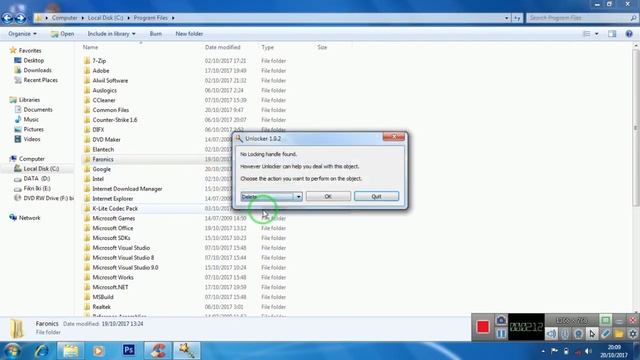Select the Microsoft Visual Studio 9.0 folder
The image size is (640, 360).
click(x=125, y=267)
